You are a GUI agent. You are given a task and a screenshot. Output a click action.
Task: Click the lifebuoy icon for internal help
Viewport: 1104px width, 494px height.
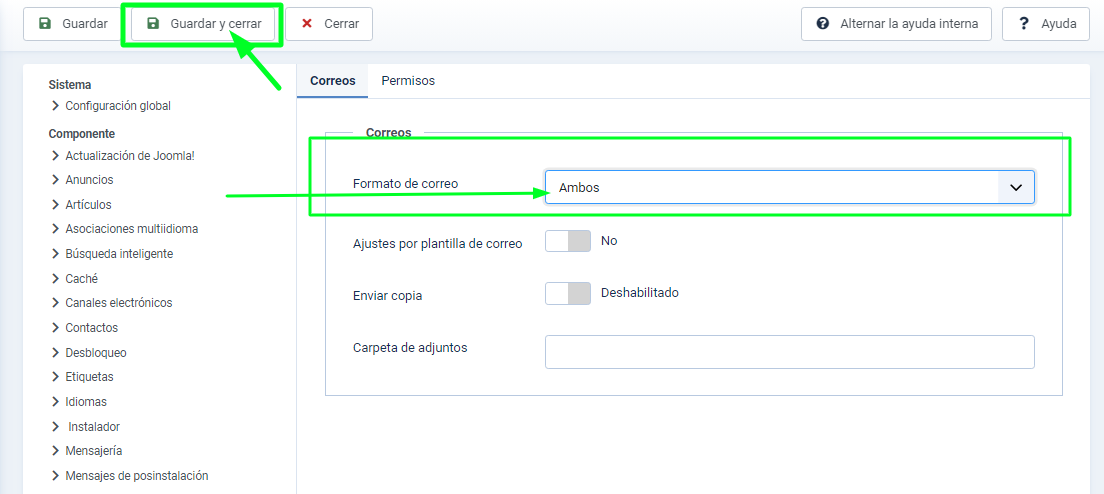pyautogui.click(x=823, y=23)
